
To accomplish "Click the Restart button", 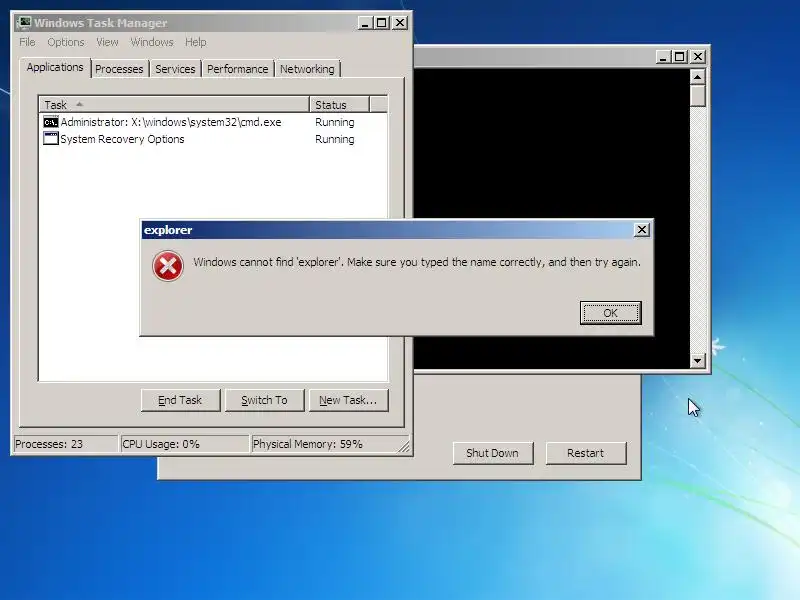I will click(x=585, y=453).
